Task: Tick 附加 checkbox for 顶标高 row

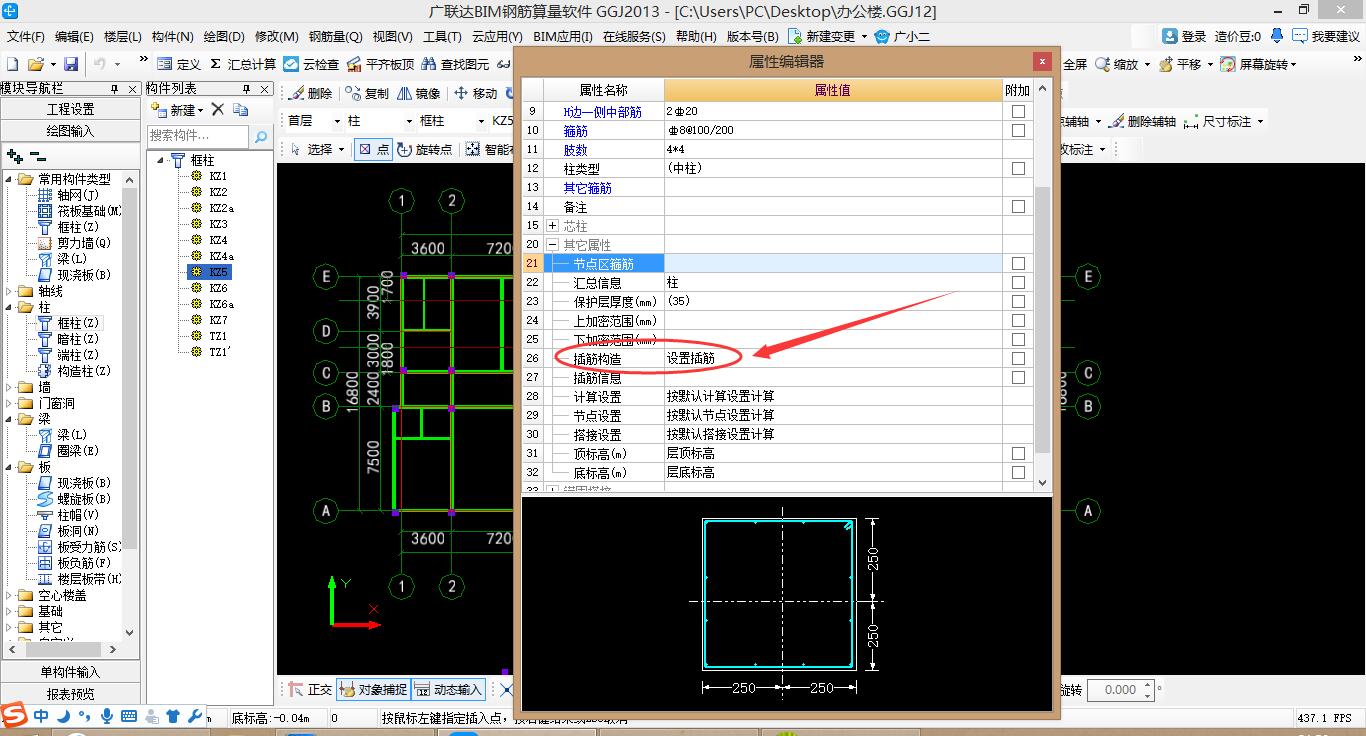Action: pyautogui.click(x=1018, y=454)
